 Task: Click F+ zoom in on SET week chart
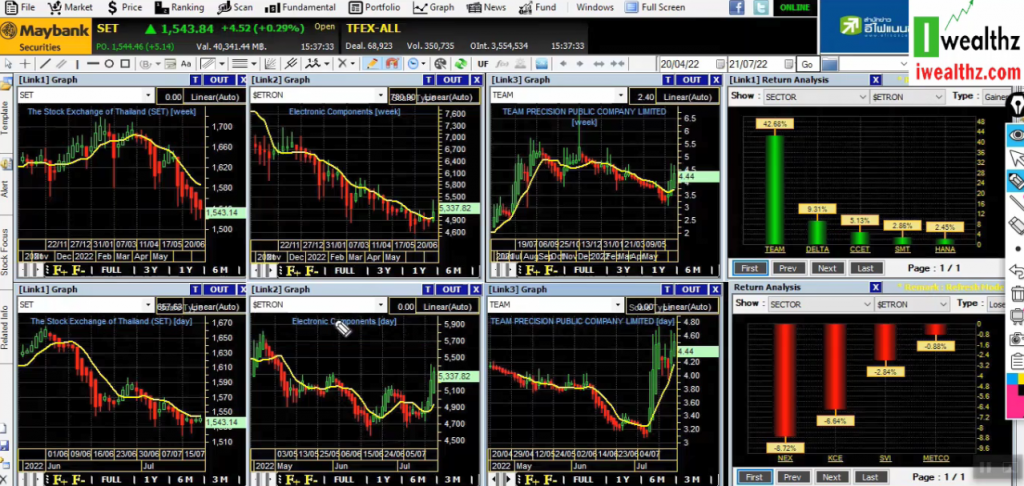[x=60, y=270]
